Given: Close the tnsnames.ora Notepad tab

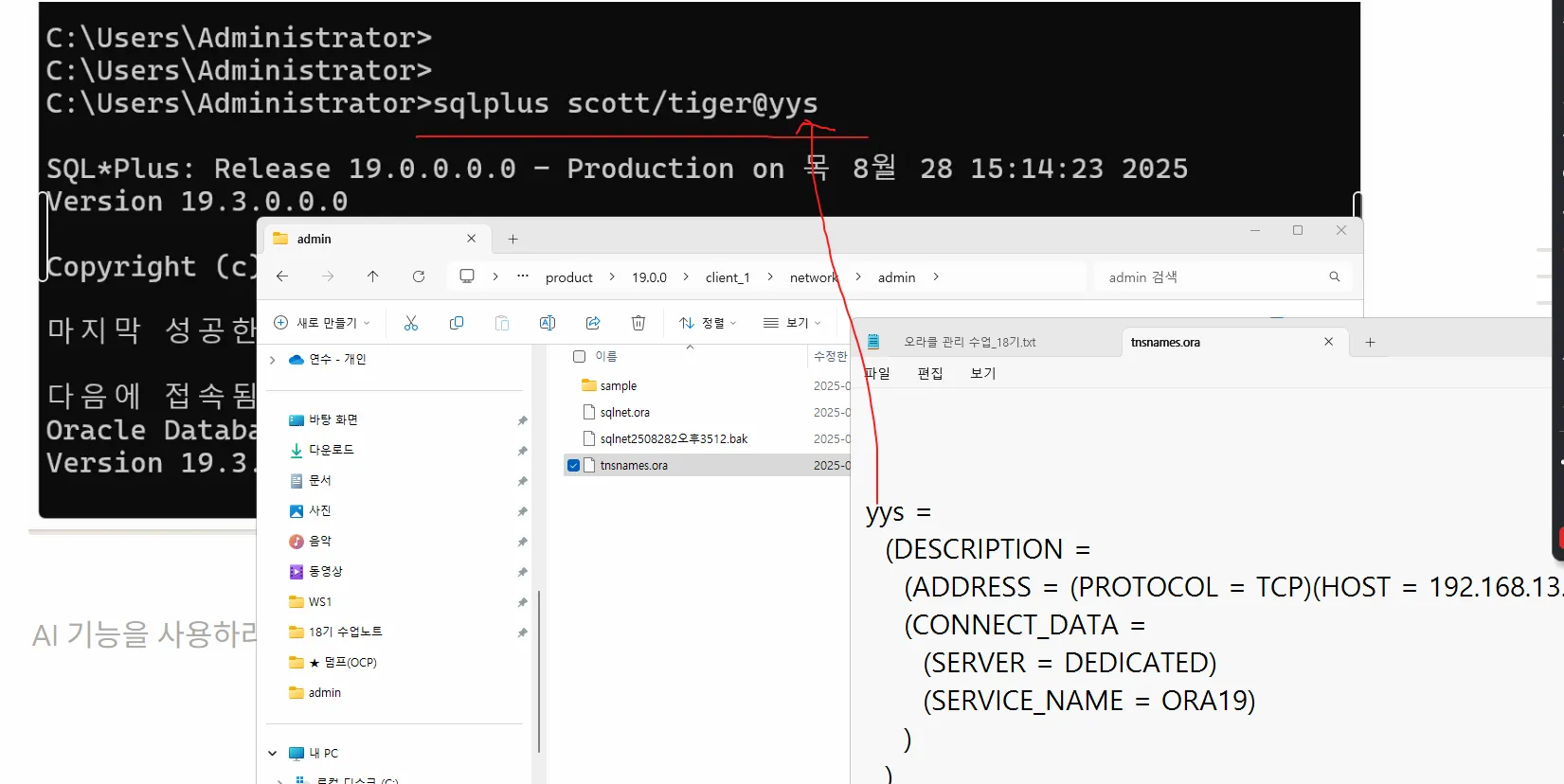Looking at the screenshot, I should [x=1329, y=342].
